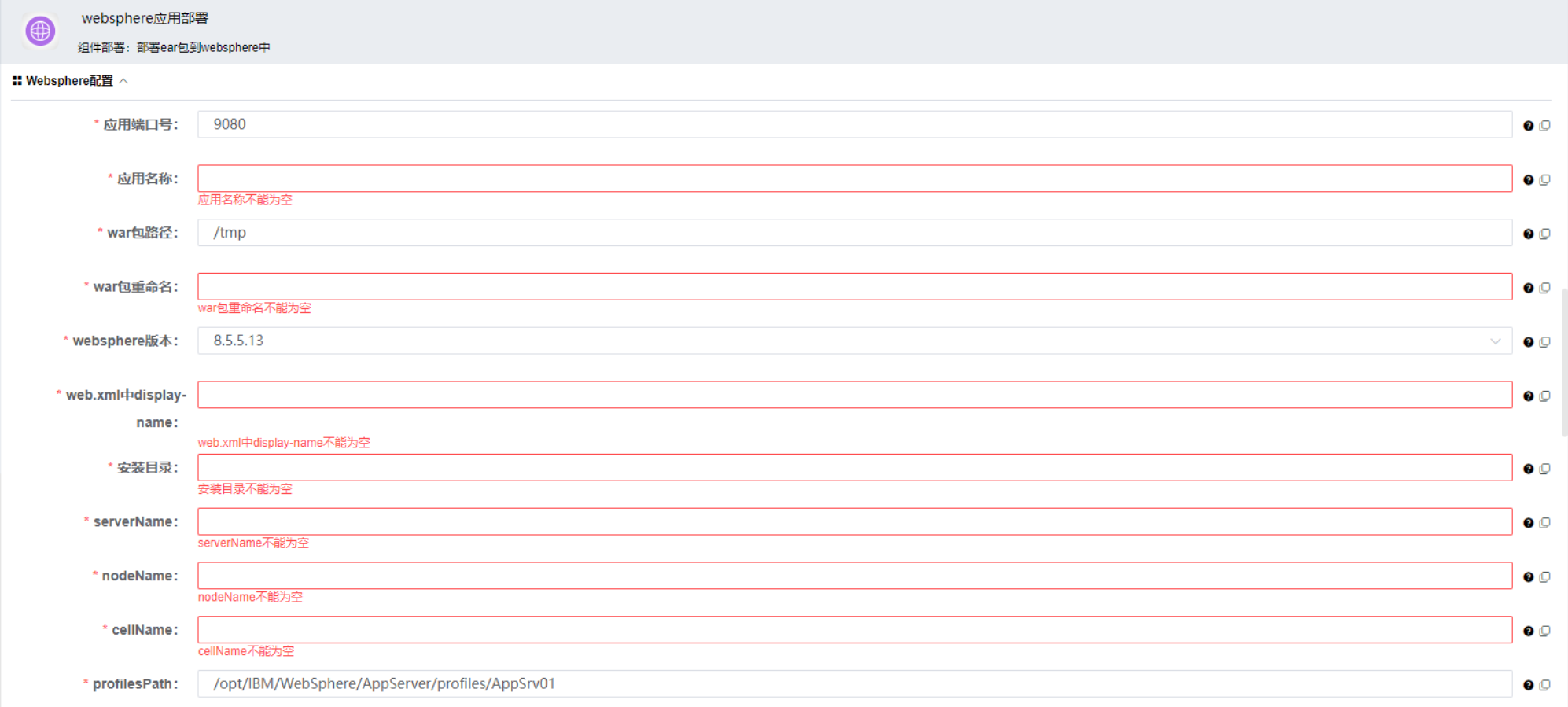Click the copy icon beside war包重命名 field

pyautogui.click(x=1544, y=288)
